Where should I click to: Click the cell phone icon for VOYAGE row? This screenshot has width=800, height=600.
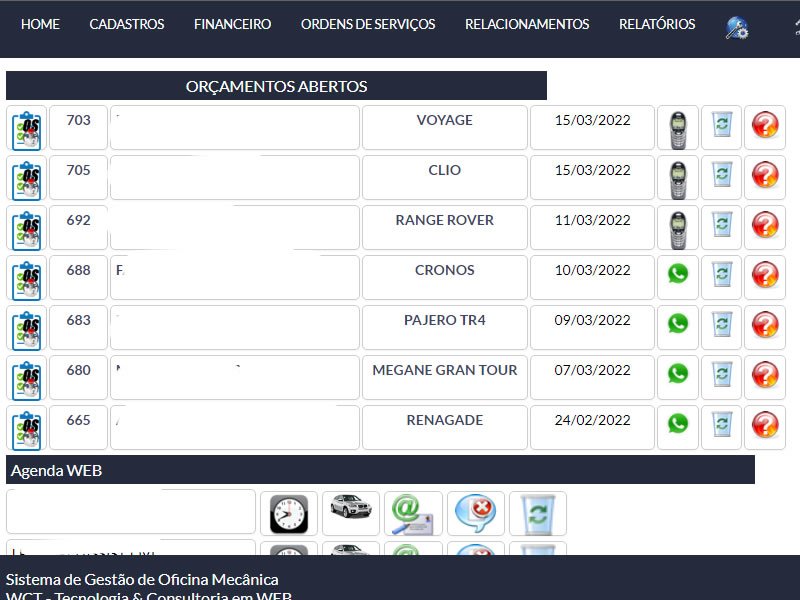(x=678, y=131)
